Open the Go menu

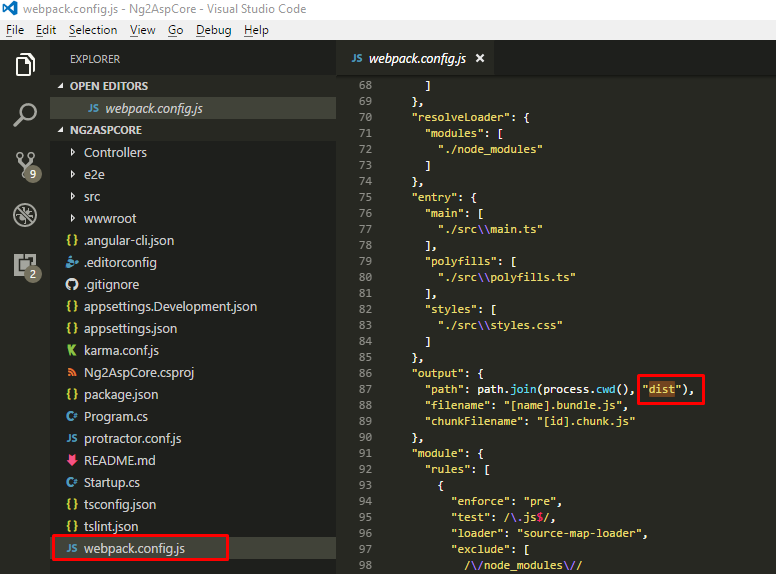[175, 30]
